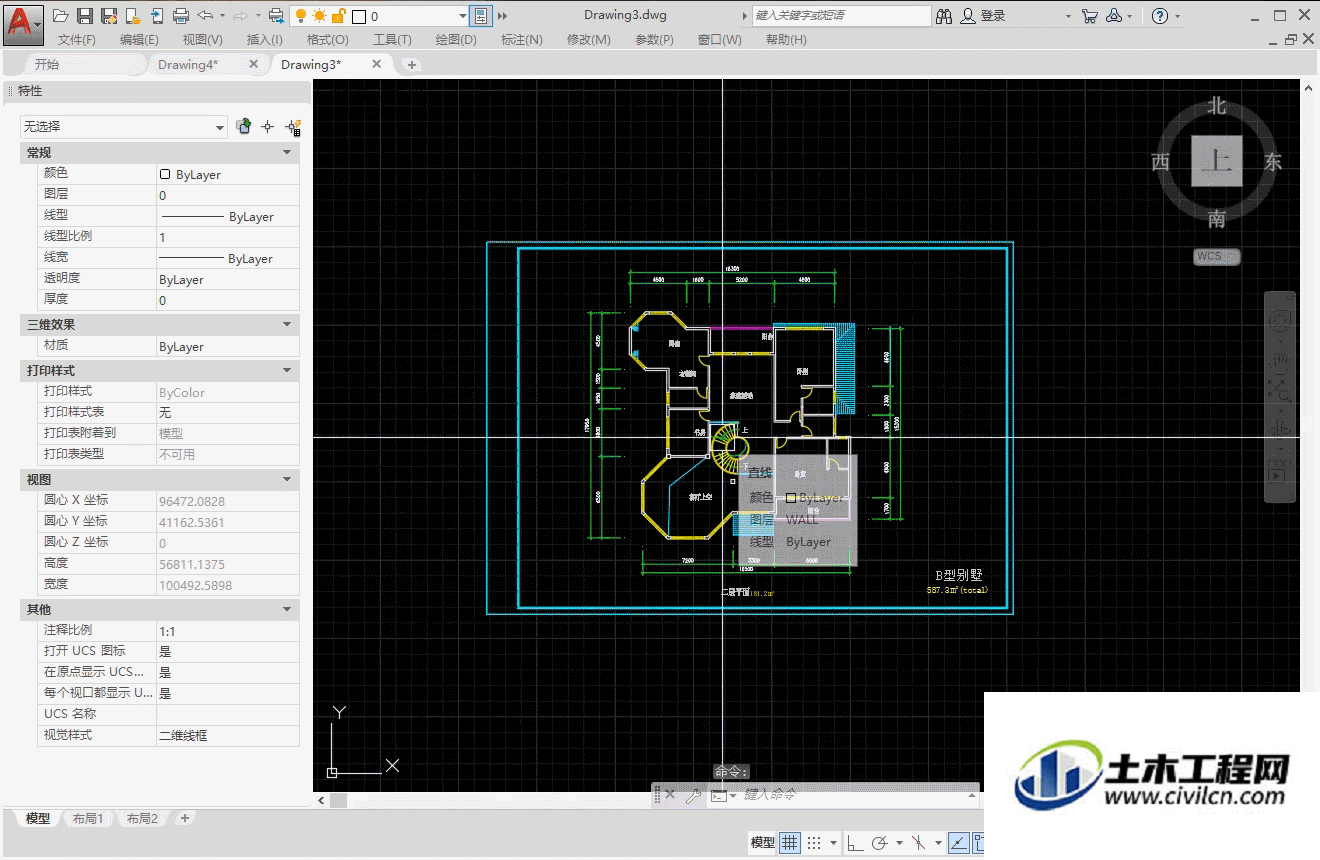1320x860 pixels.
Task: Open the 格式(O) menu
Action: pos(327,39)
